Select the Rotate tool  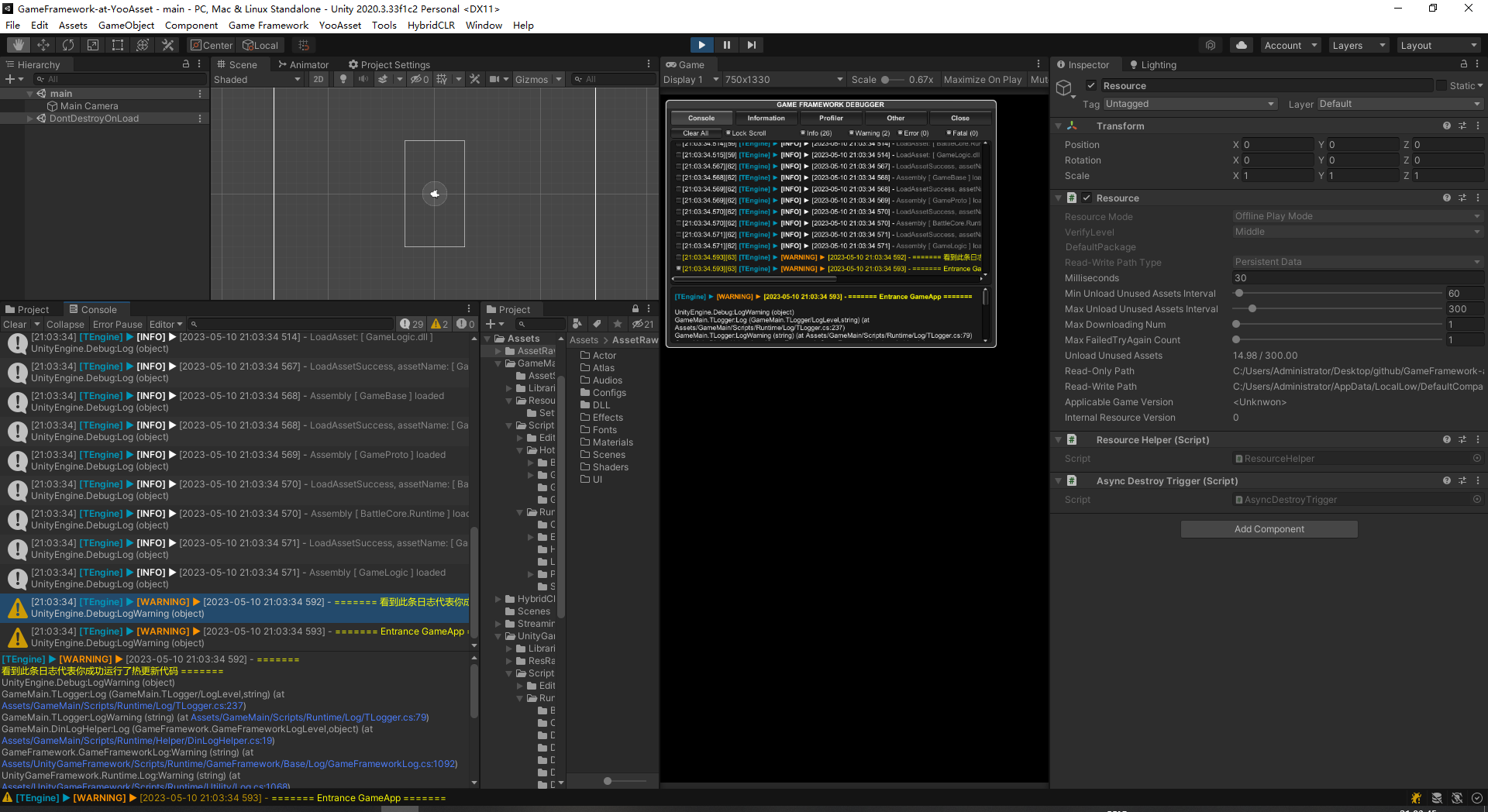coord(68,45)
